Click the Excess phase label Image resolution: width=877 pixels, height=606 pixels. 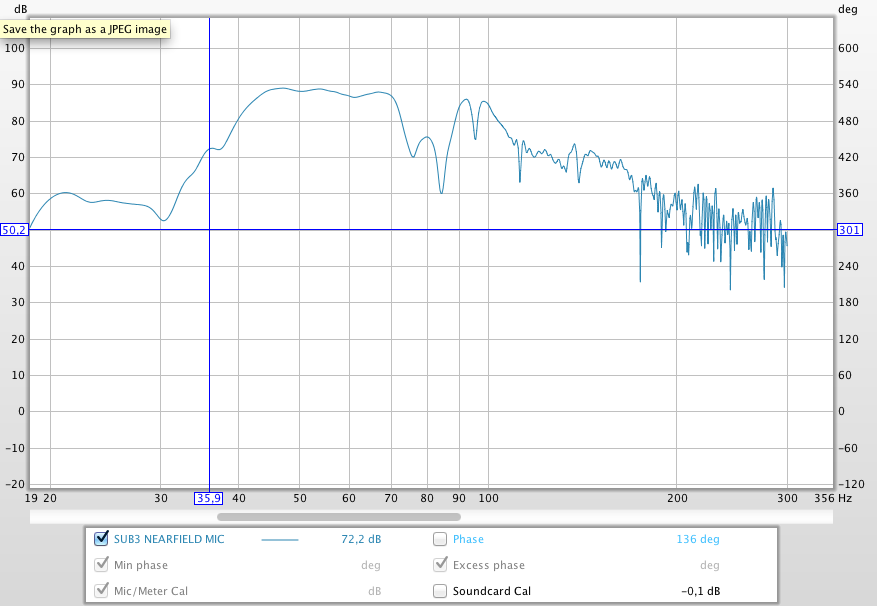[x=489, y=565]
